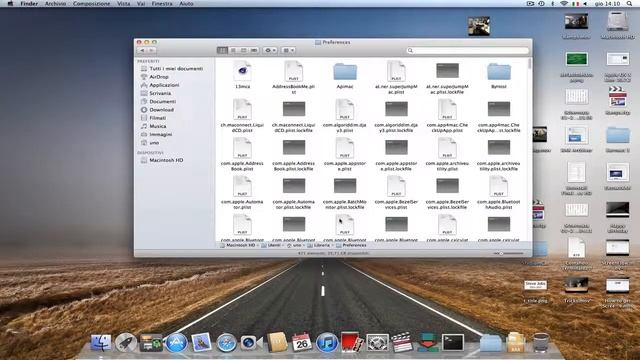
Task: Open Mission Control in the Dock
Action: coord(151,342)
